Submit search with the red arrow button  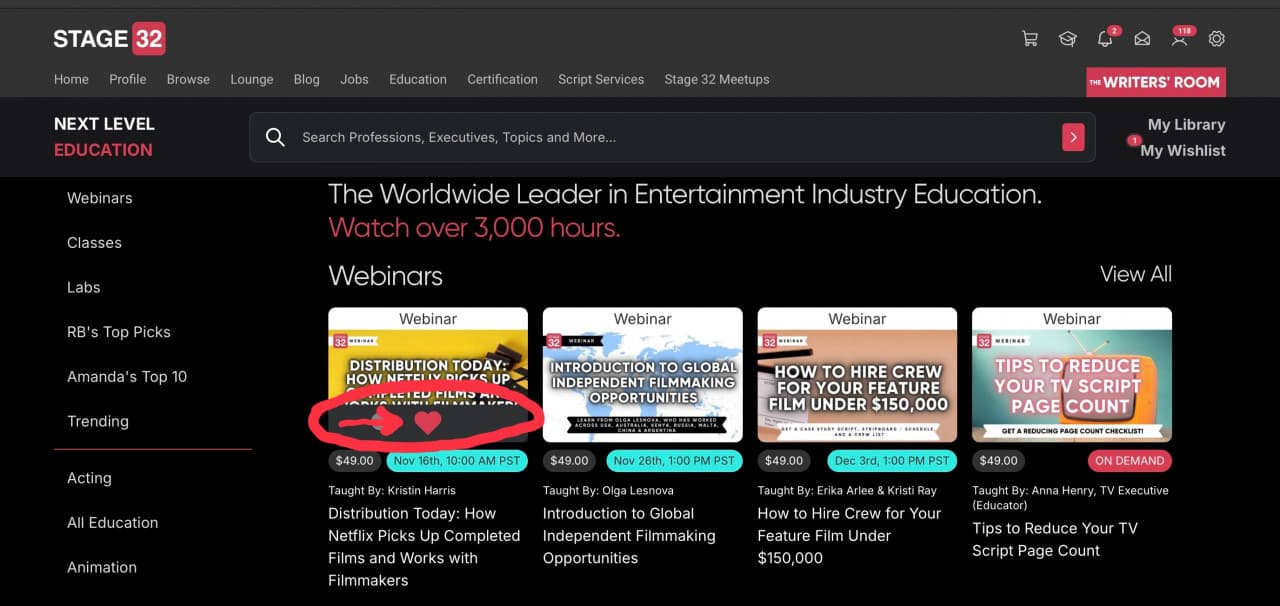coord(1073,137)
